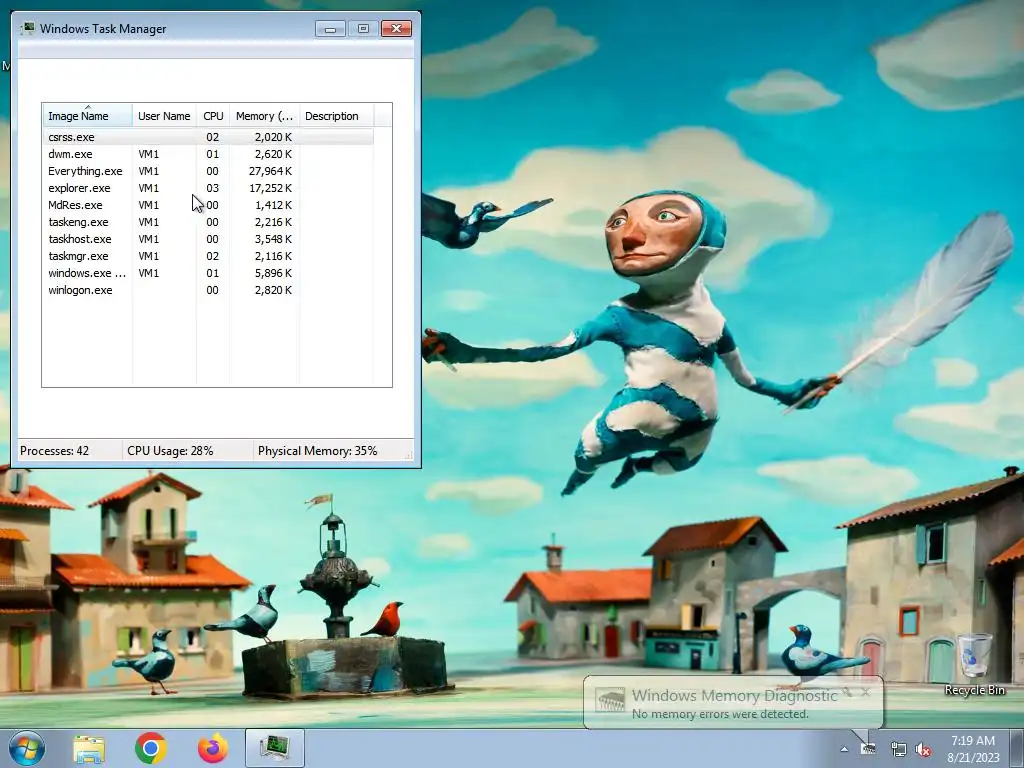This screenshot has height=768, width=1024.
Task: Click the Task Manager resize grip
Action: tap(409, 455)
